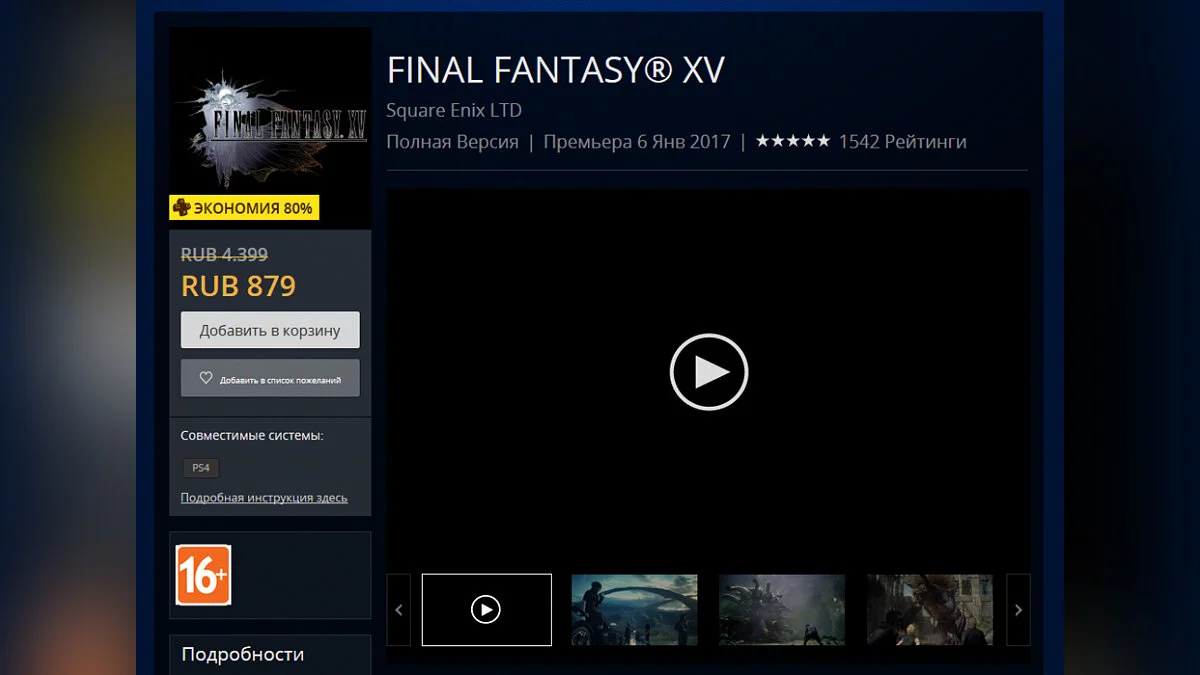1200x675 pixels.
Task: Click publisher name Square Enix LTD
Action: [454, 110]
